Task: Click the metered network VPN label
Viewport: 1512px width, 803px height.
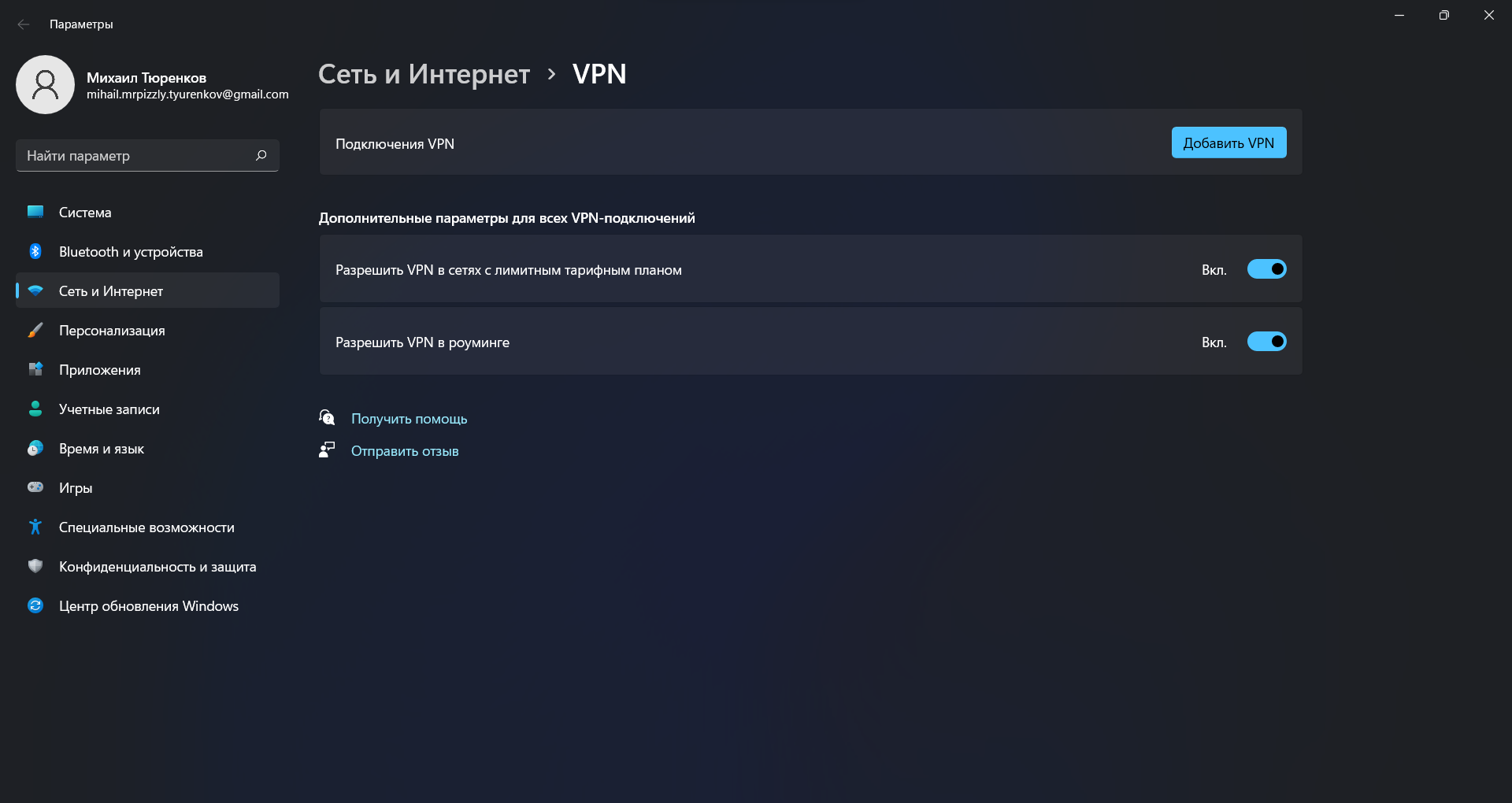Action: [509, 270]
